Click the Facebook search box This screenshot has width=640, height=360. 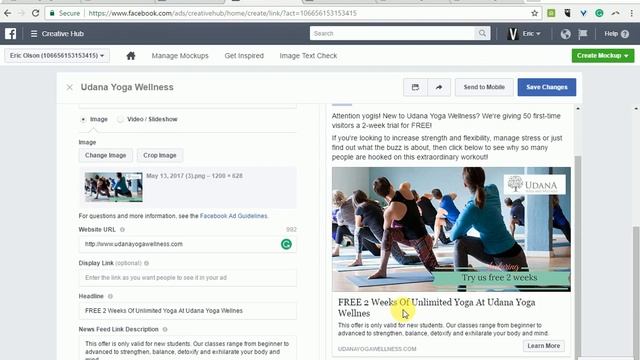click(x=392, y=33)
